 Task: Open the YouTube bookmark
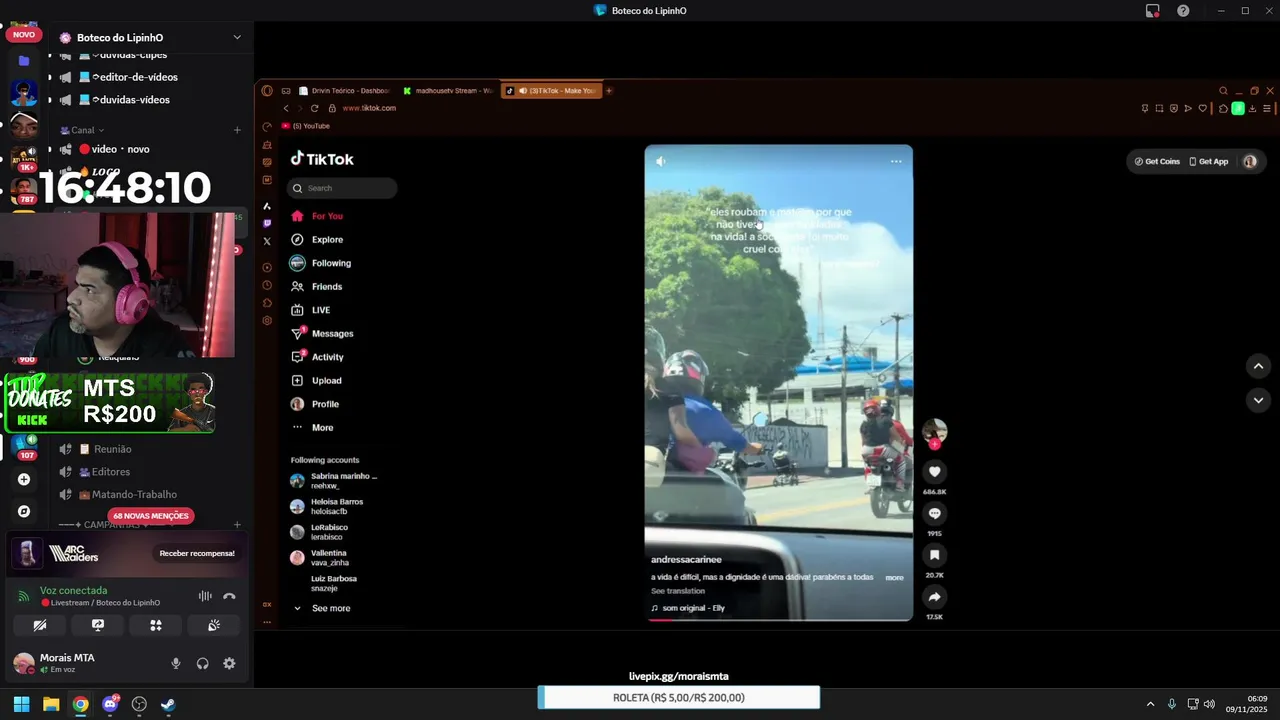(306, 126)
